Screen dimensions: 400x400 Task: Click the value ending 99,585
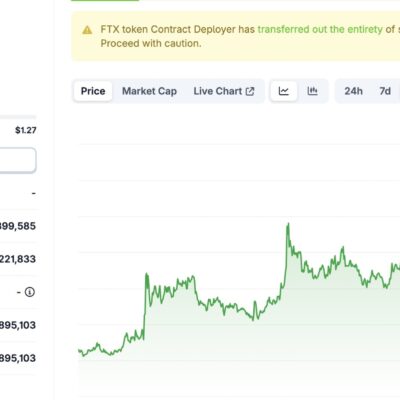tap(18, 226)
